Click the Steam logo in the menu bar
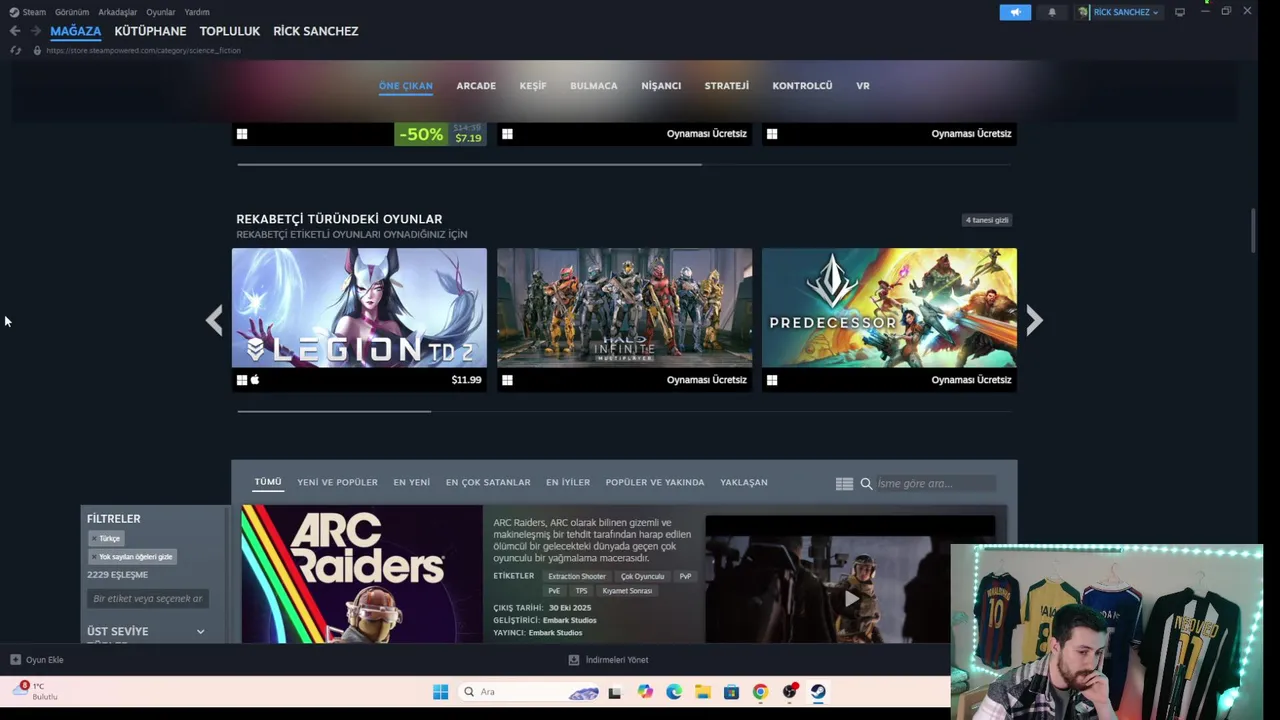Viewport: 1280px width, 720px height. pos(14,12)
